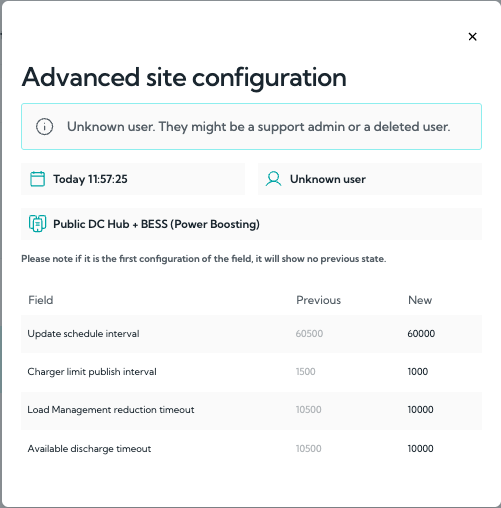Click the 'Field' column header
Image resolution: width=501 pixels, height=508 pixels.
tap(41, 300)
